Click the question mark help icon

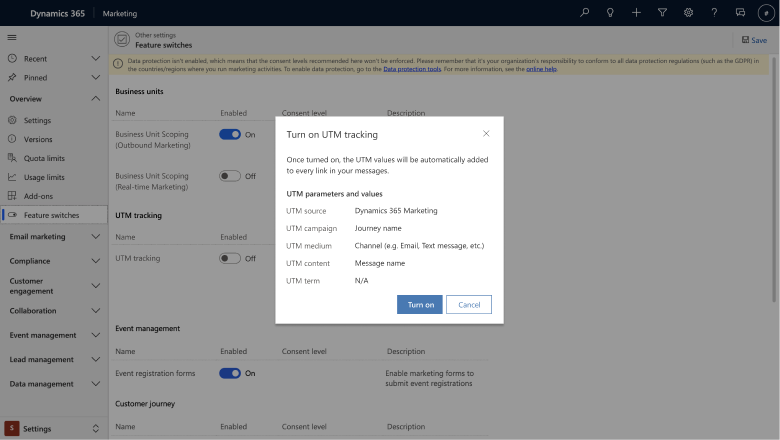[714, 13]
